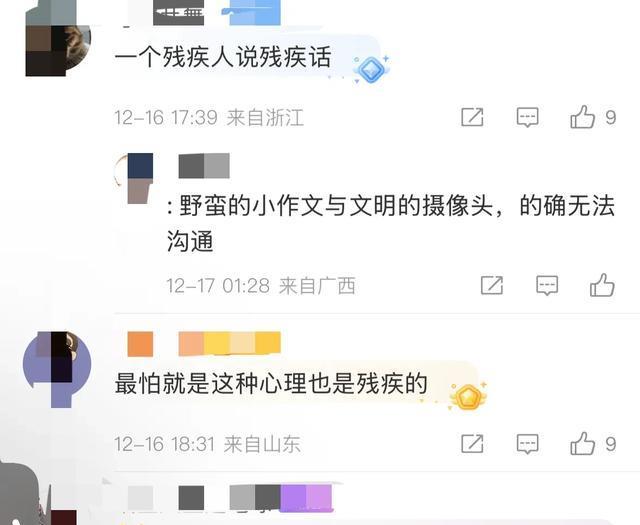This screenshot has width=640, height=525.
Task: Reply to the 山东 comment with speech bubble icon
Action: tap(527, 444)
